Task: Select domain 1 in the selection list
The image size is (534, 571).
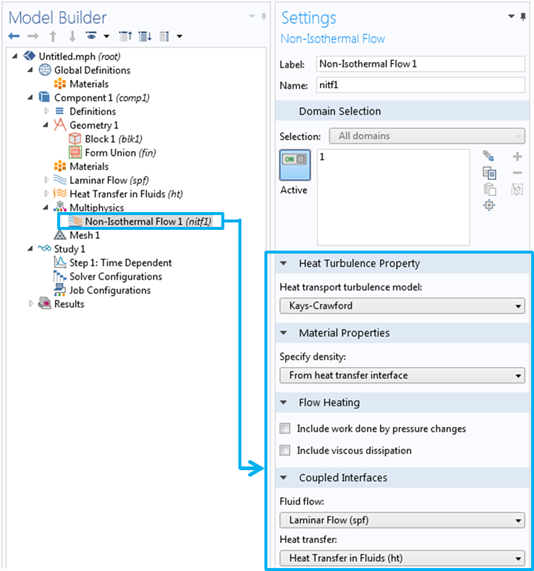Action: coord(322,157)
